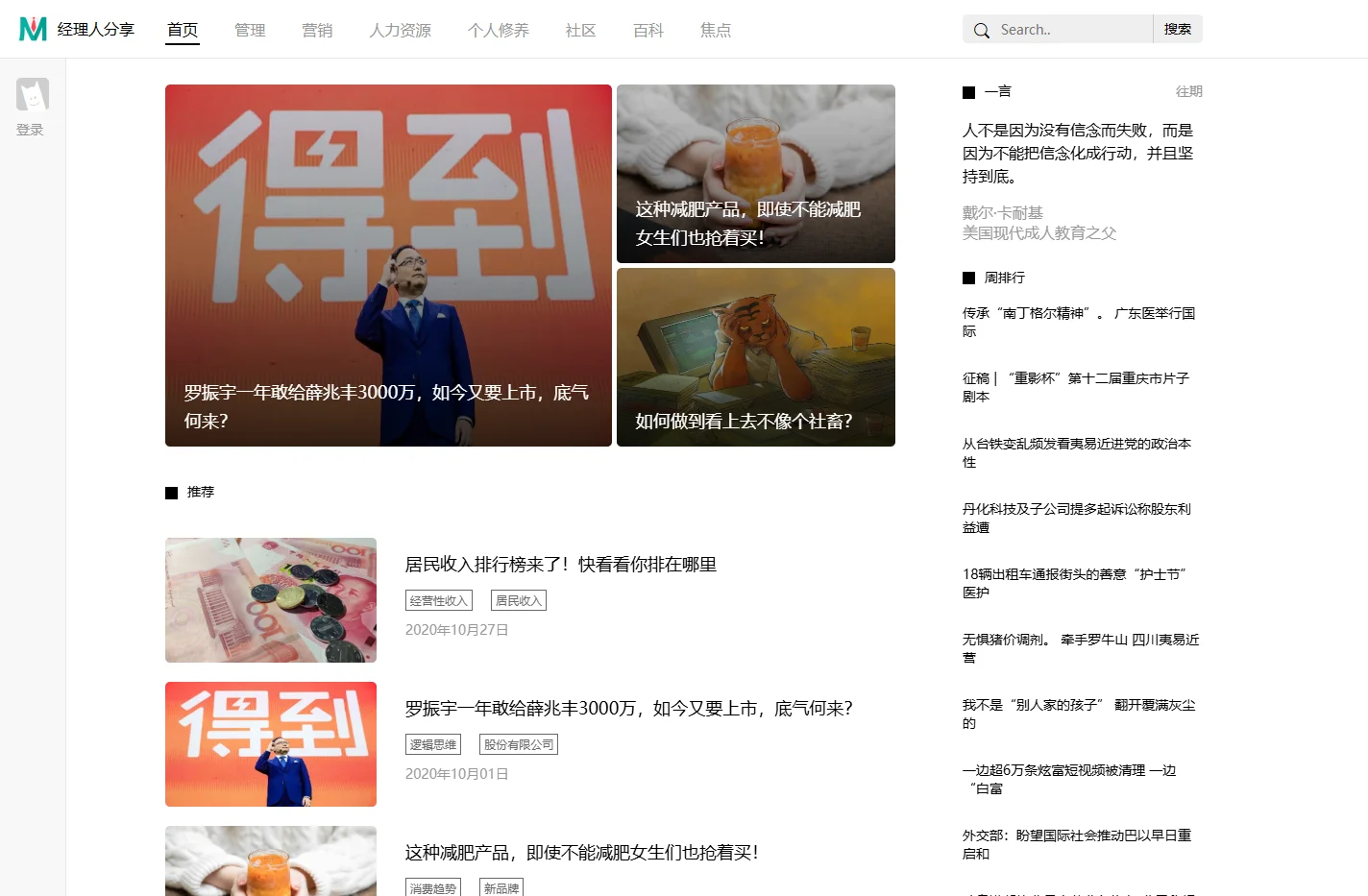Open ranking item 无惧猪价调剂
Image resolution: width=1368 pixels, height=896 pixels.
coord(1081,648)
